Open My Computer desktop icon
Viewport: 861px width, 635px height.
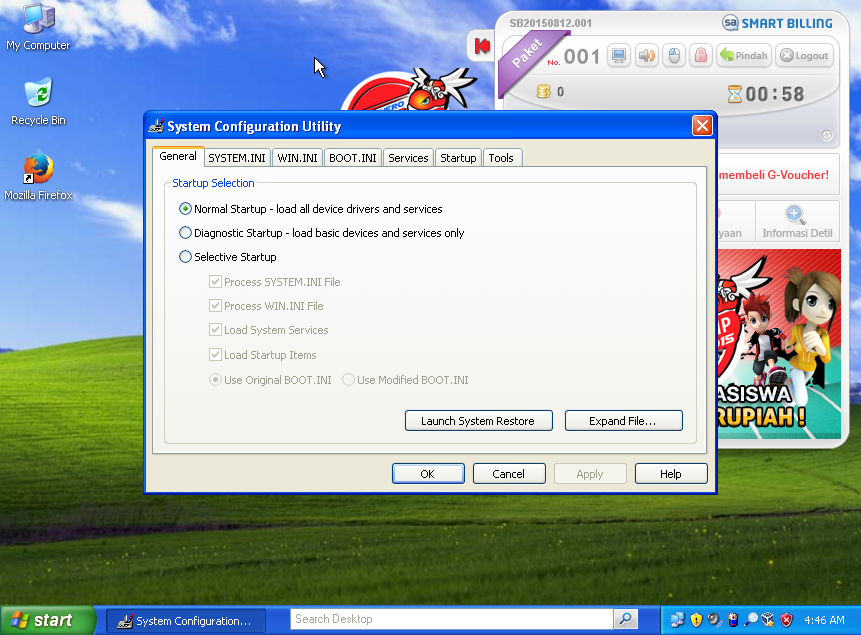click(x=38, y=27)
